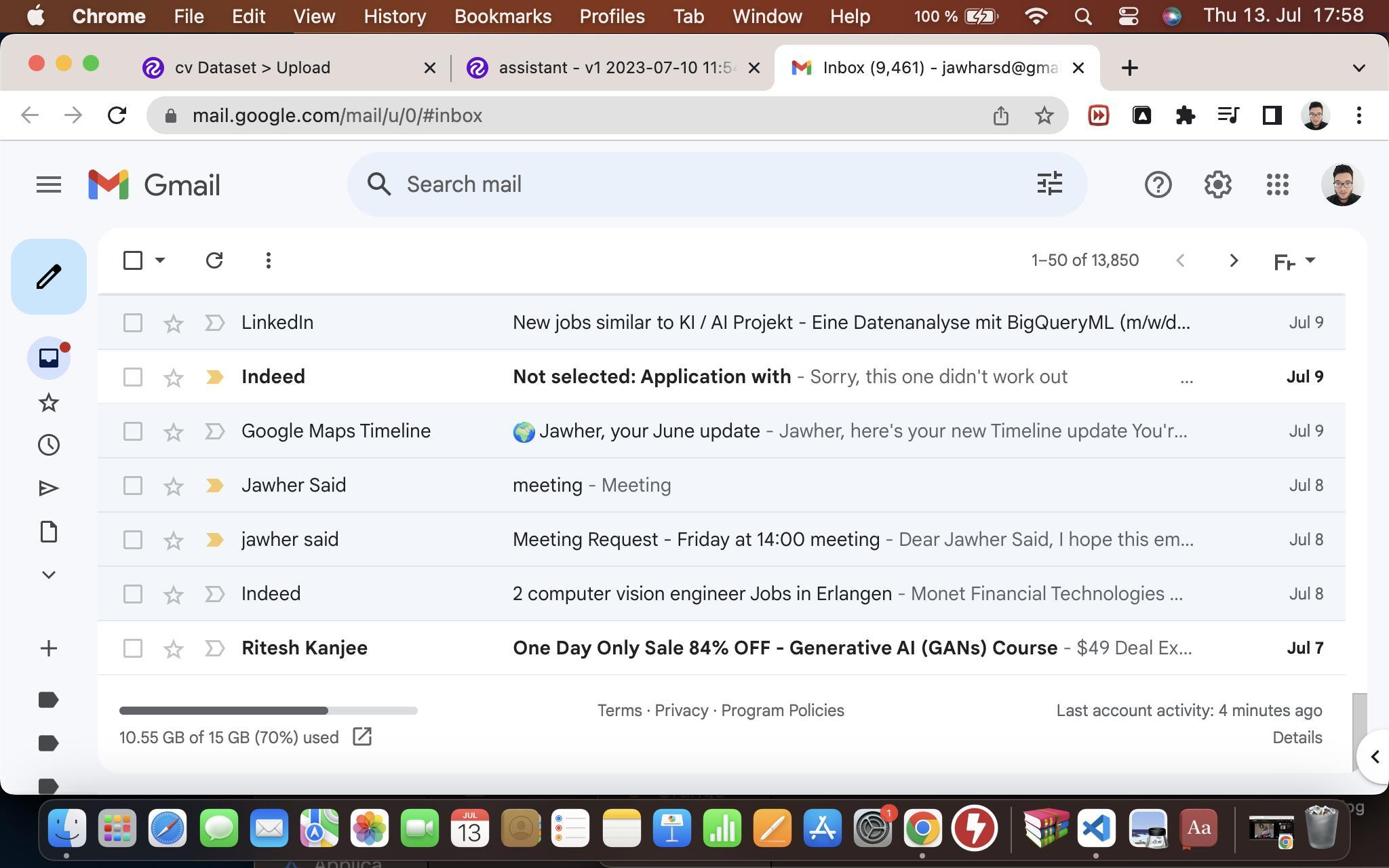This screenshot has height=868, width=1389.
Task: Open Chrome three-dot menu
Action: pyautogui.click(x=1358, y=115)
